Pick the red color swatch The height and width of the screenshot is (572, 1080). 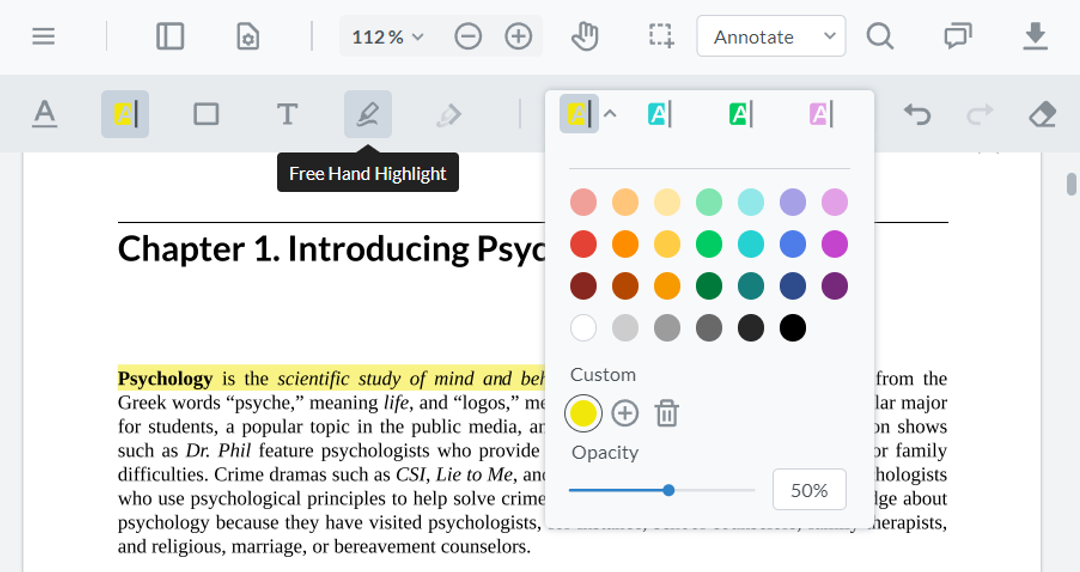pyautogui.click(x=583, y=245)
